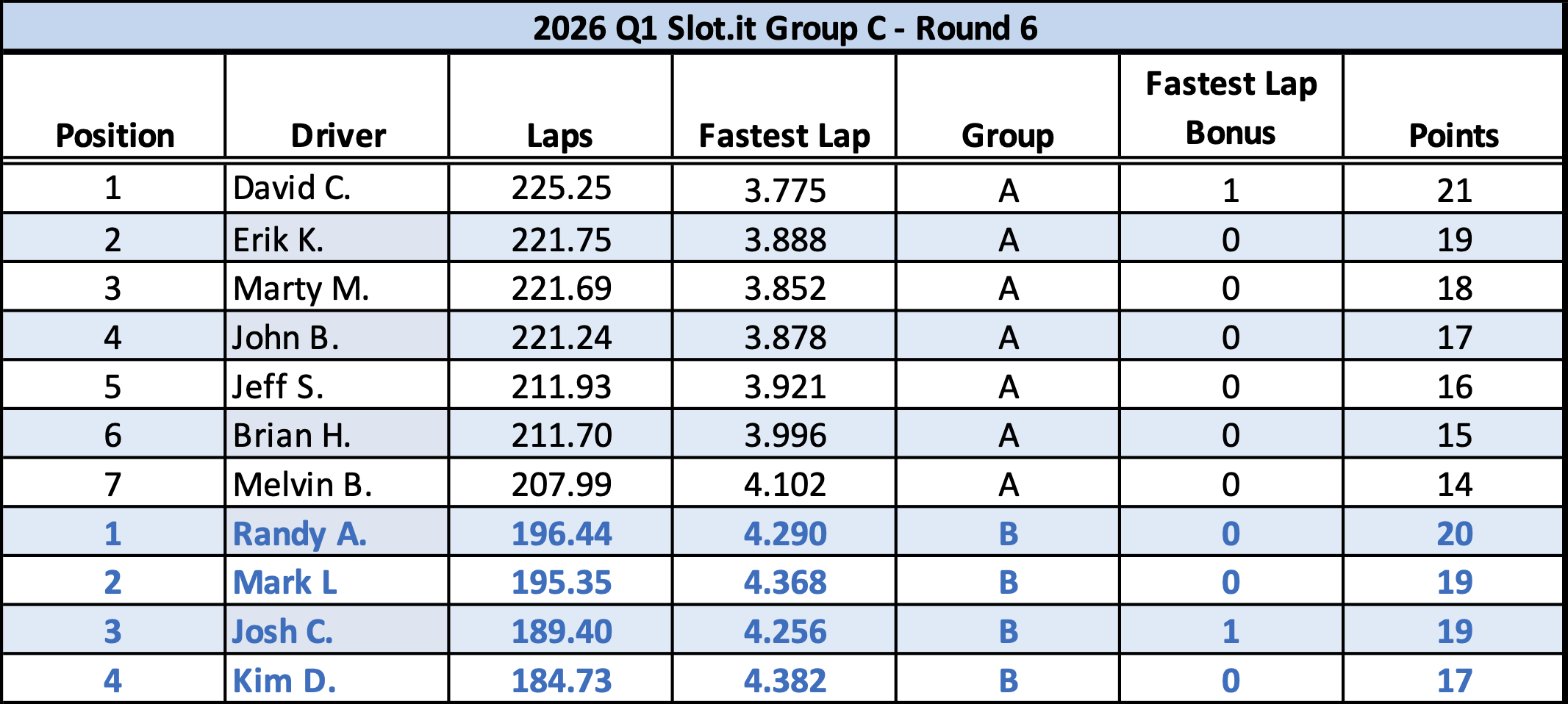Select the Points column header
The image size is (1568, 704).
click(1453, 136)
